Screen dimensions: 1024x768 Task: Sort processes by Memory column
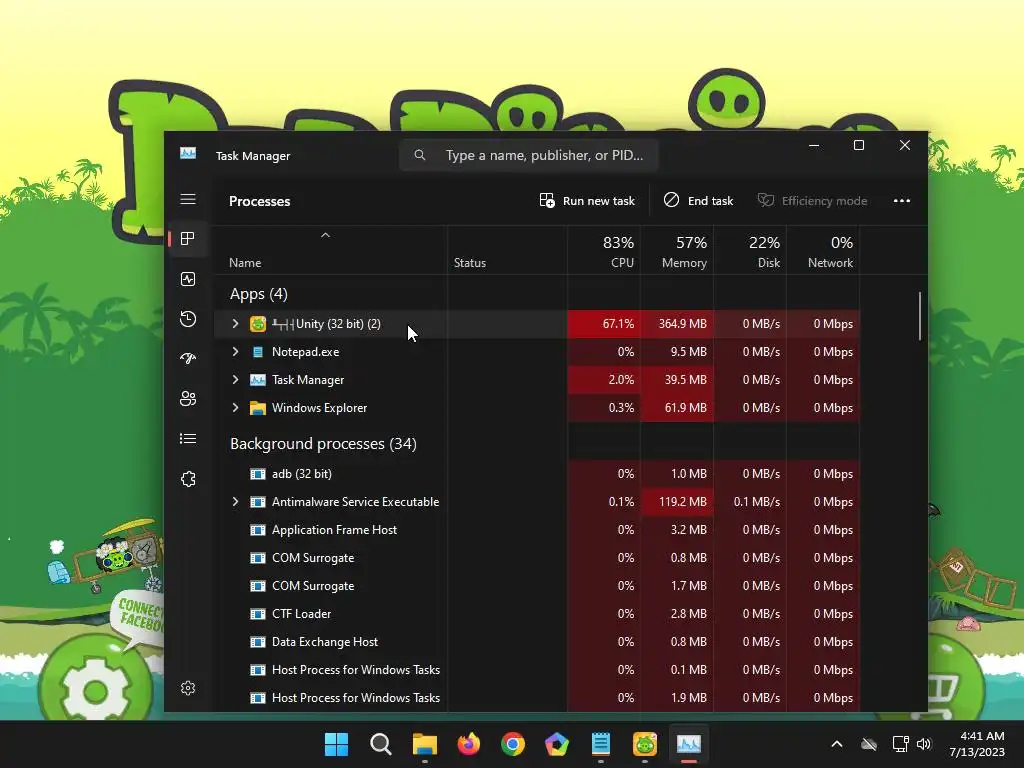click(x=677, y=251)
